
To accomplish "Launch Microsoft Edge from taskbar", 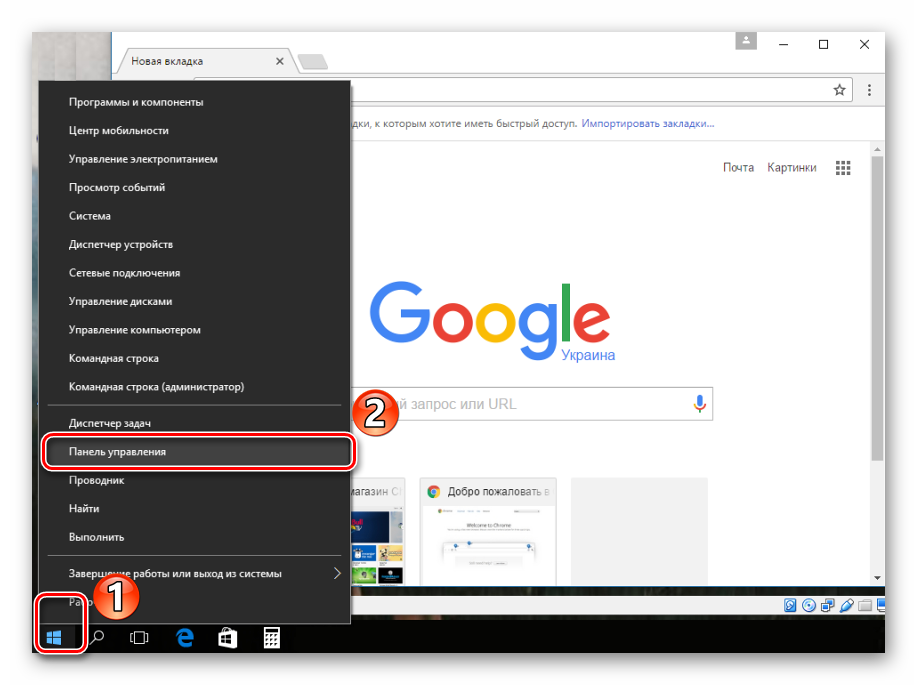I will [x=185, y=638].
